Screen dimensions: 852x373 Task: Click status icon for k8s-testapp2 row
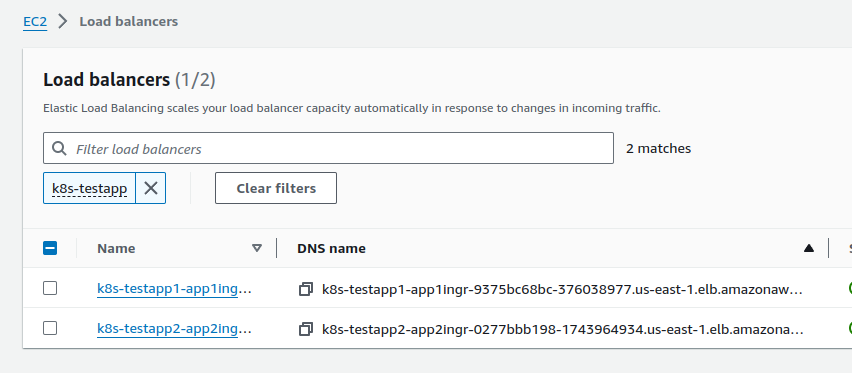pyautogui.click(x=849, y=328)
